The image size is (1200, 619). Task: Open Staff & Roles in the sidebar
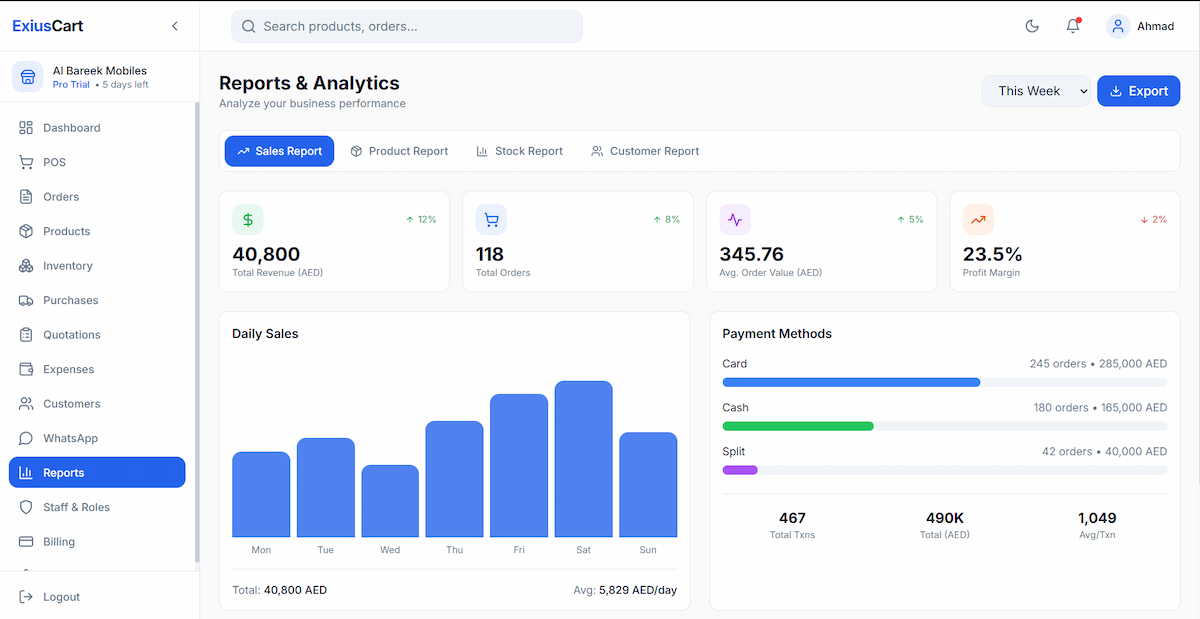click(x=97, y=507)
